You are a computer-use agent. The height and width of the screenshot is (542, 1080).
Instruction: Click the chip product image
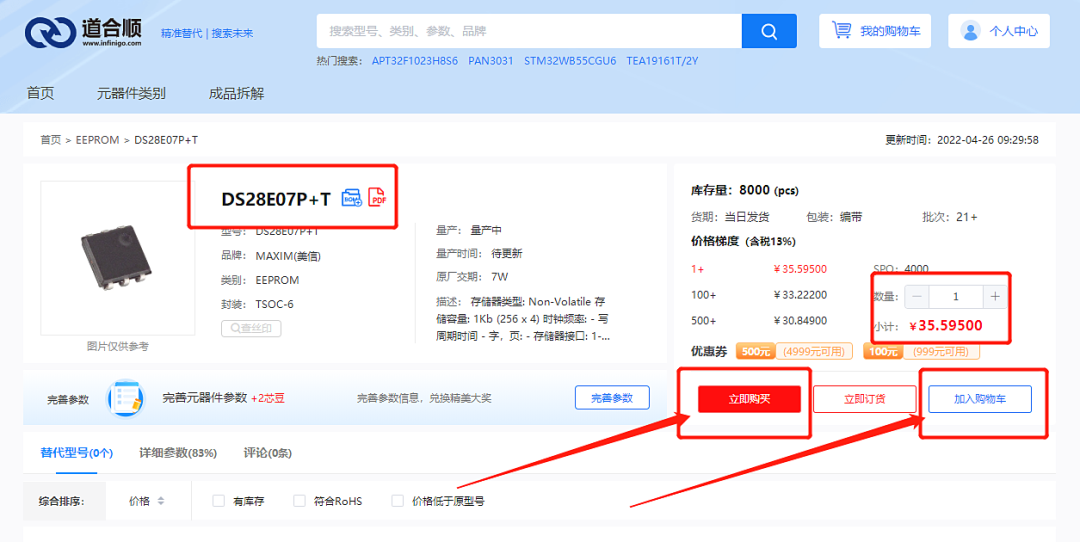tap(117, 258)
